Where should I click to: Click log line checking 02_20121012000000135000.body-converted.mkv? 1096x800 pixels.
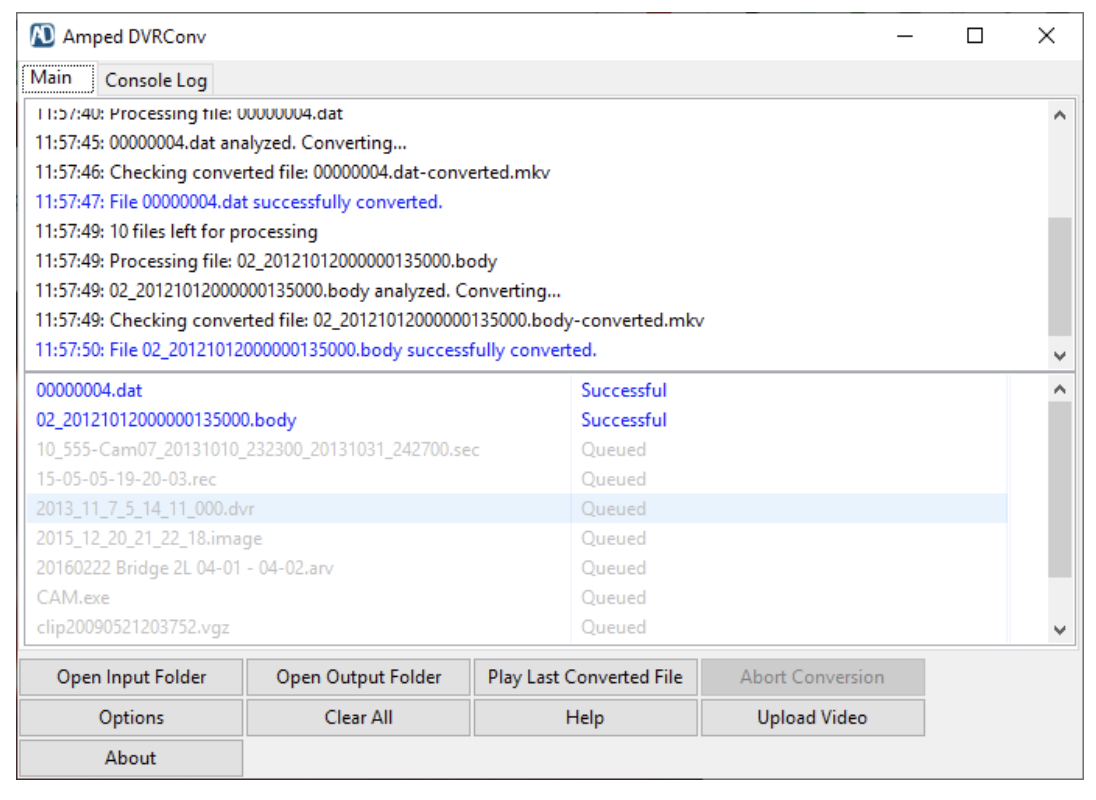pos(370,321)
